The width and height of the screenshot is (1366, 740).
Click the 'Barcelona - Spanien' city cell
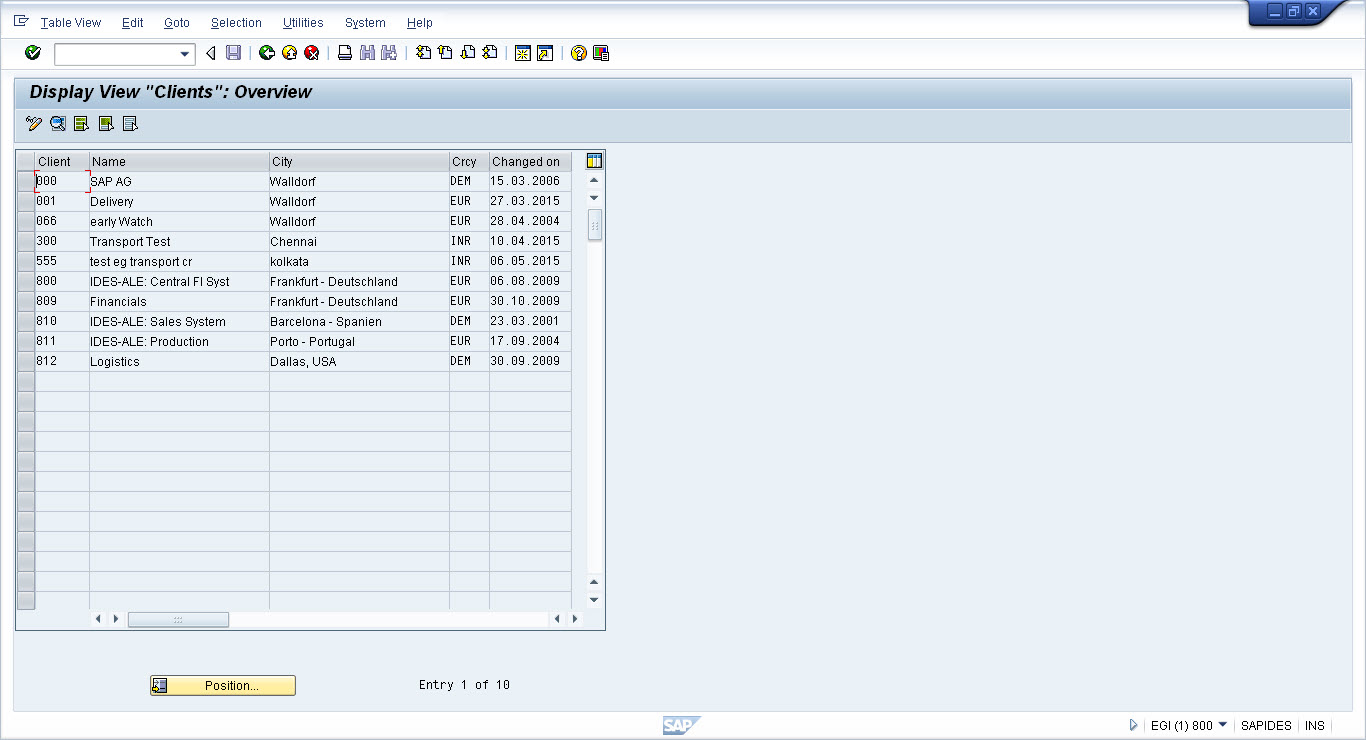point(359,321)
